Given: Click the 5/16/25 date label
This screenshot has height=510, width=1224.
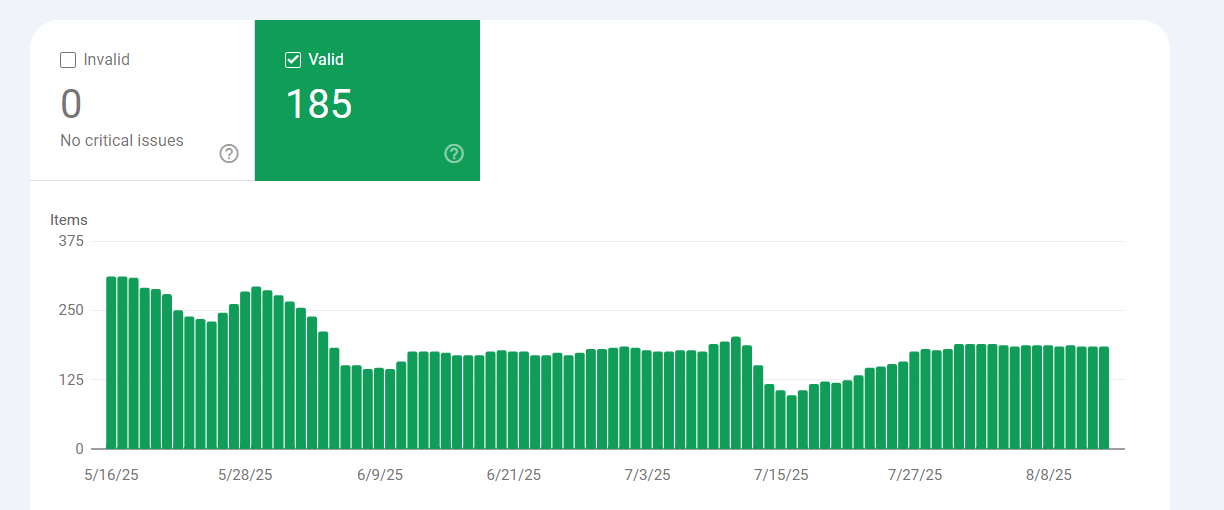Looking at the screenshot, I should tap(112, 475).
